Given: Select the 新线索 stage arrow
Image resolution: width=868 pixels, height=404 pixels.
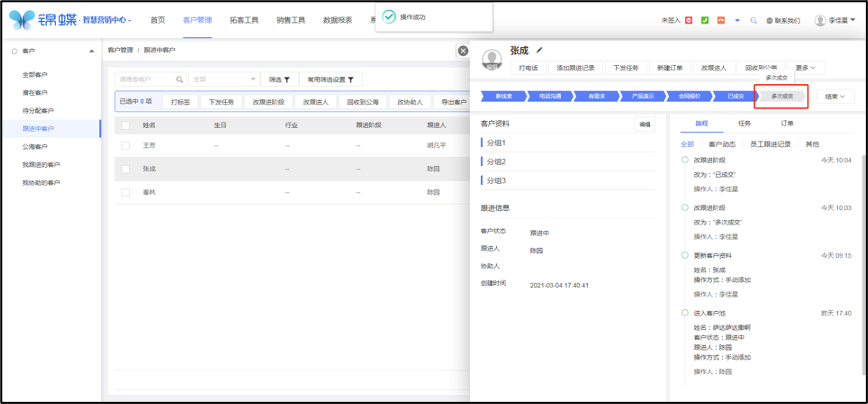Looking at the screenshot, I should point(503,96).
